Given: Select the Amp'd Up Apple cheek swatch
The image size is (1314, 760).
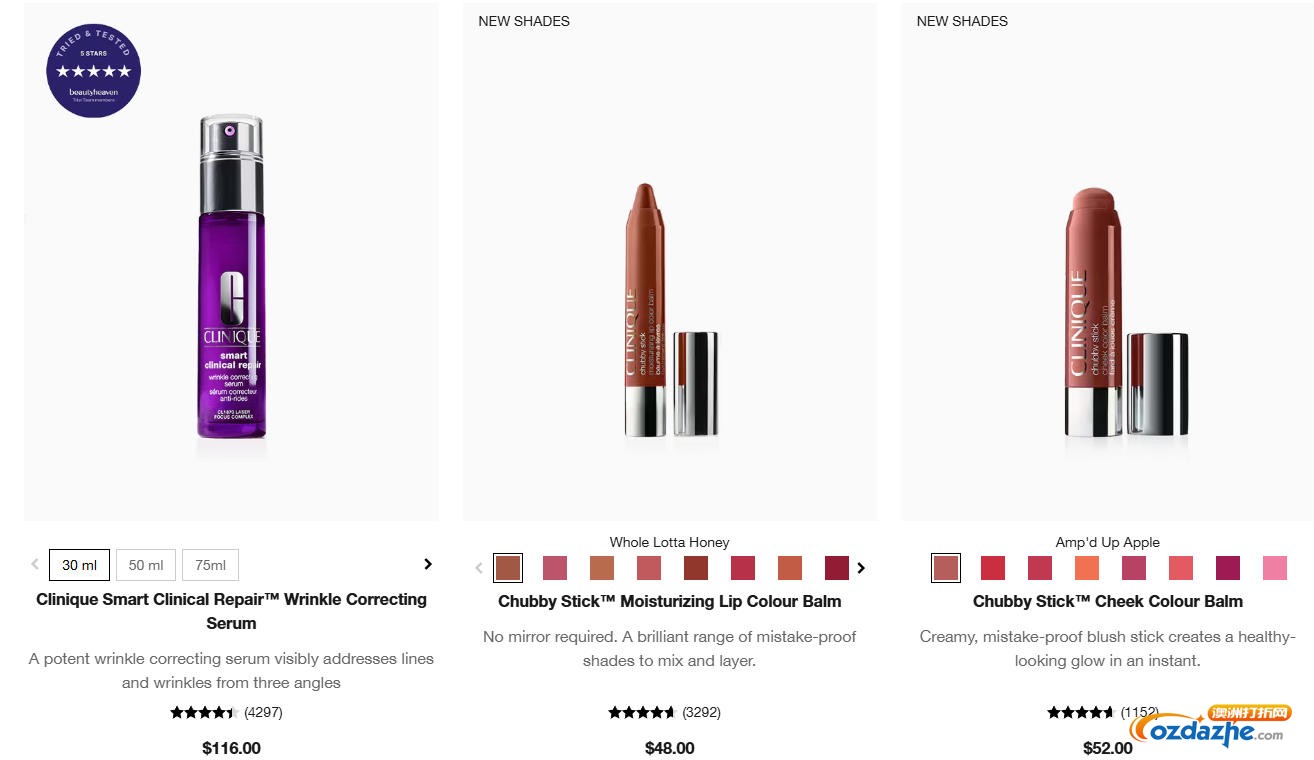Looking at the screenshot, I should click(945, 568).
